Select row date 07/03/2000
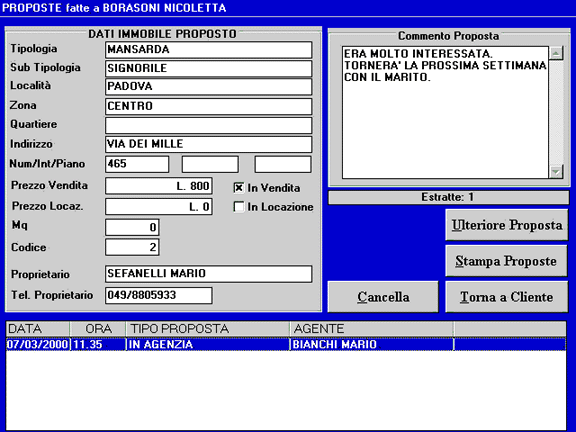Image resolution: width=576 pixels, height=432 pixels. coord(38,344)
